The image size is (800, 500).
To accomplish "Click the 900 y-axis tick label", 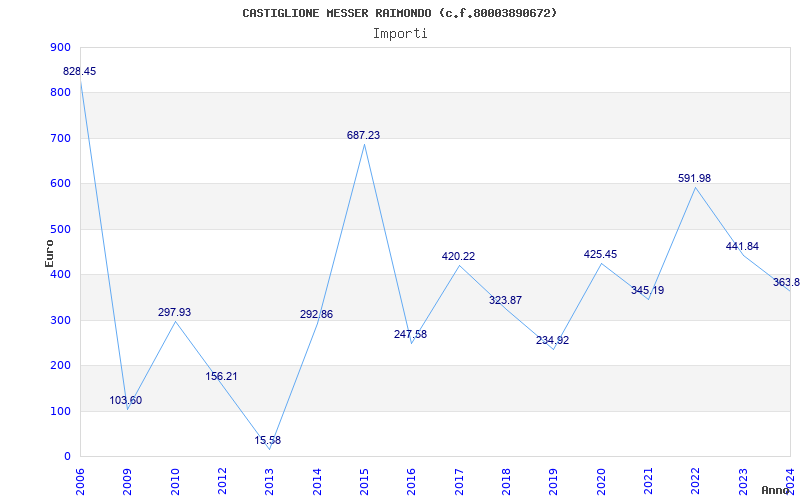I will (60, 47).
